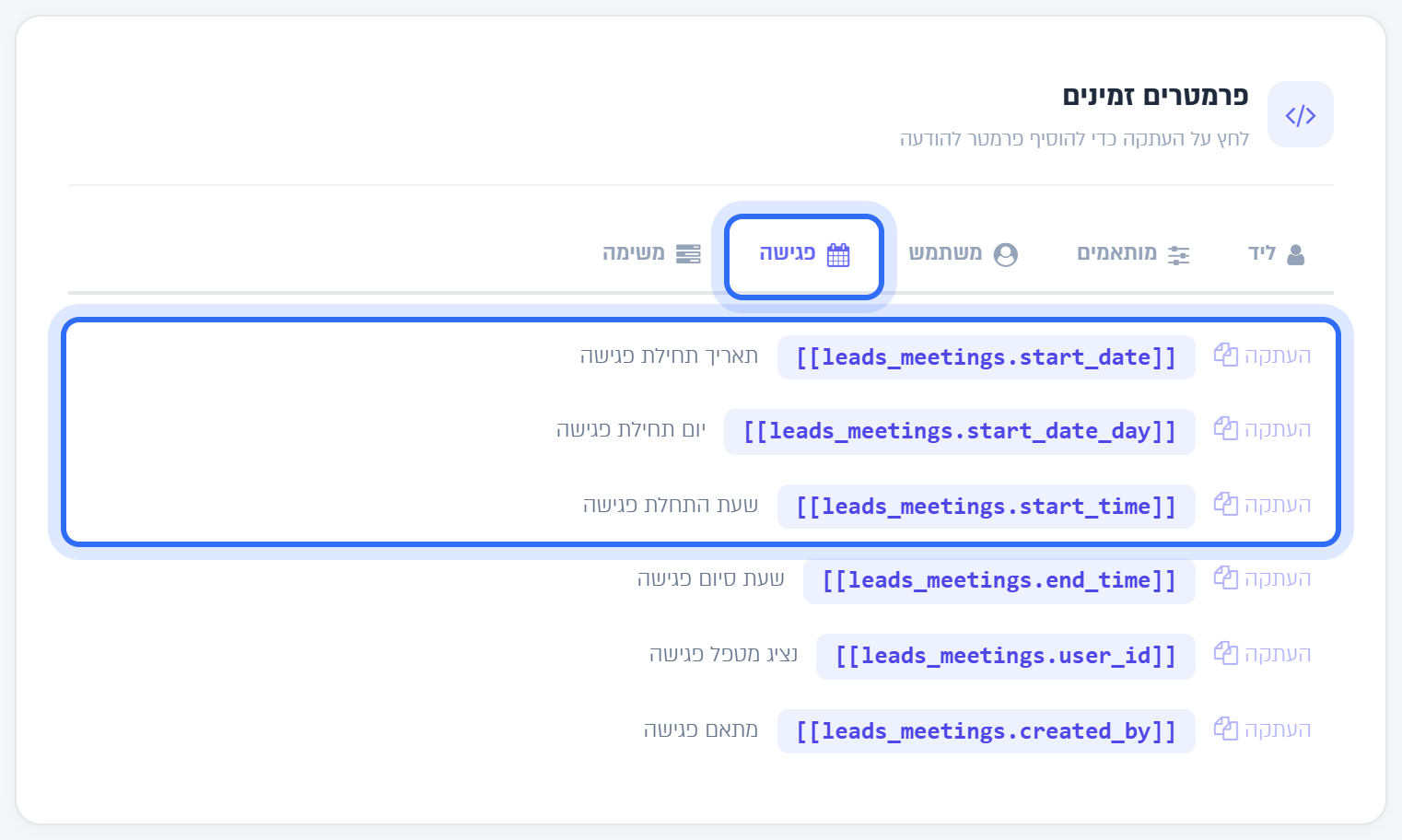Click the שעת סיום פגישה description
1402x840 pixels.
tap(710, 578)
